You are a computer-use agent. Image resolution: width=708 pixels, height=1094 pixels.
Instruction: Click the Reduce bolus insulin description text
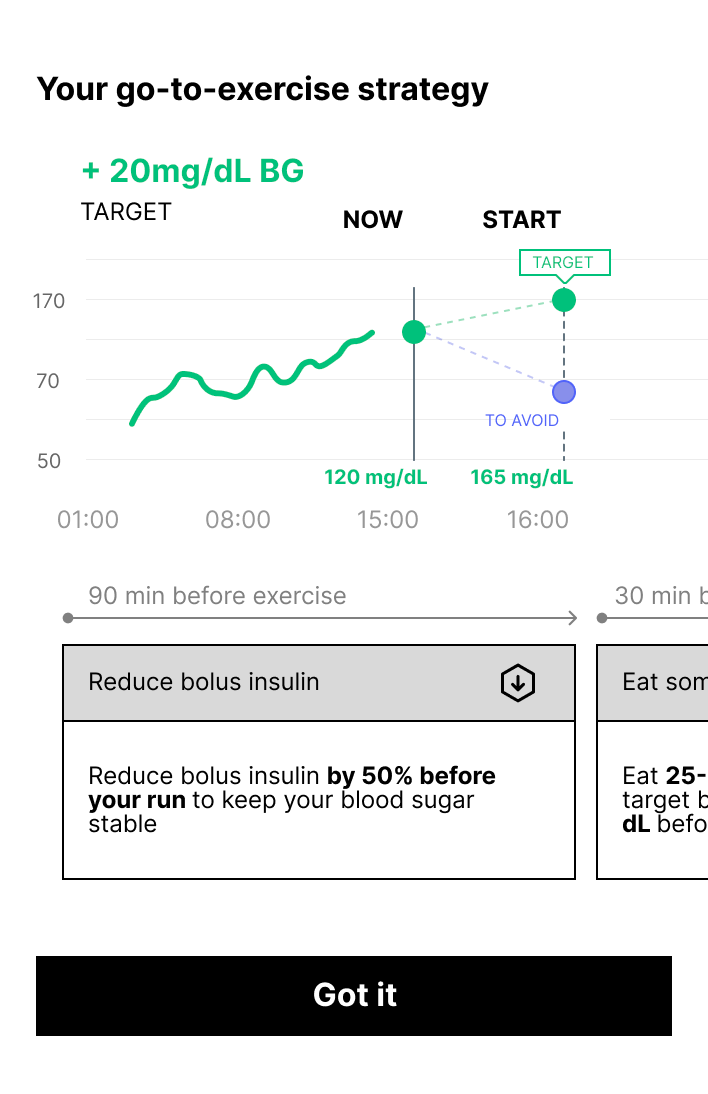coord(292,800)
